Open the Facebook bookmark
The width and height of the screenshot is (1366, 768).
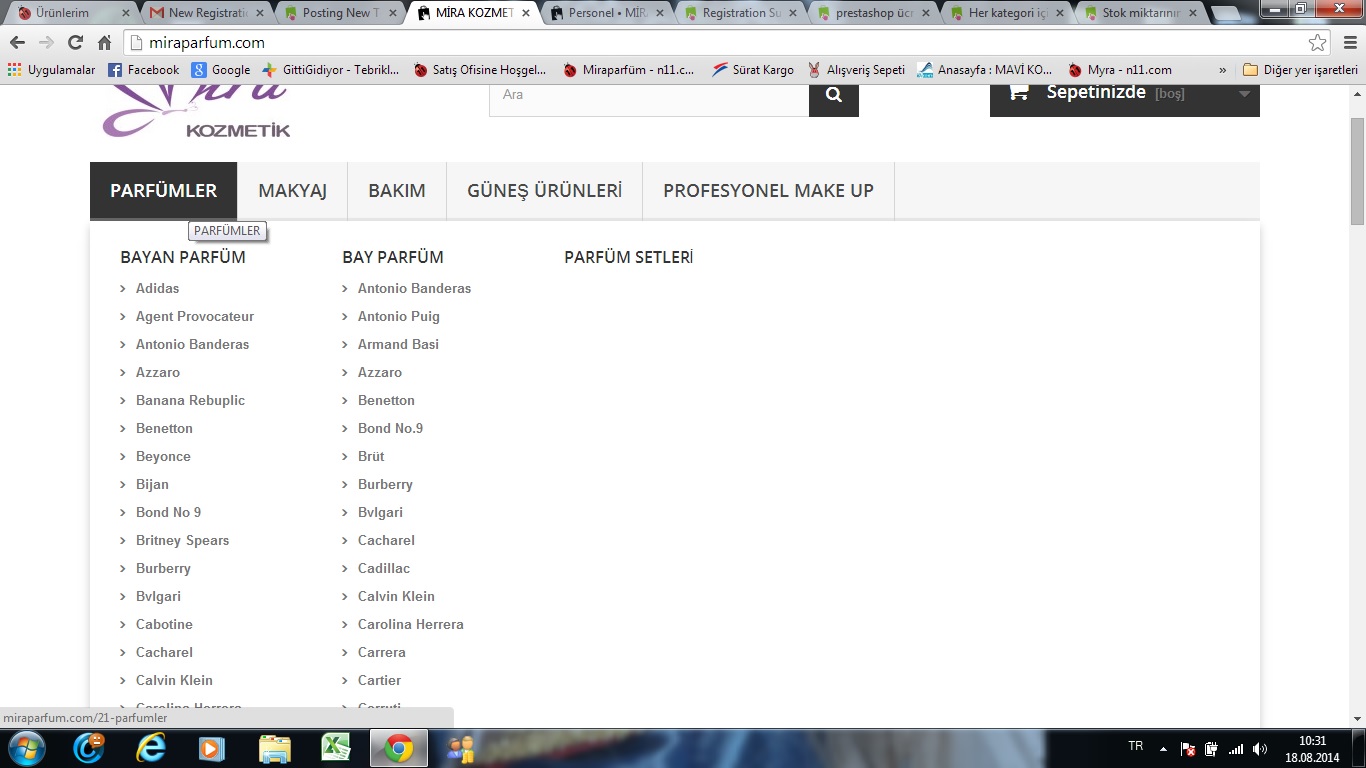(143, 70)
